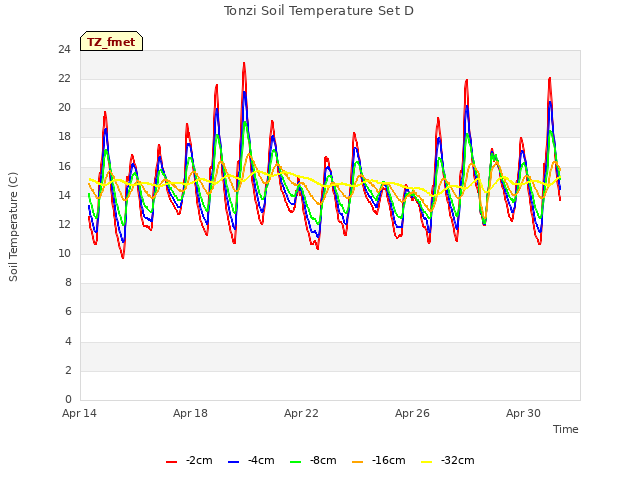
Task: Click the yellow -32cm legend swatch
Action: point(427,462)
